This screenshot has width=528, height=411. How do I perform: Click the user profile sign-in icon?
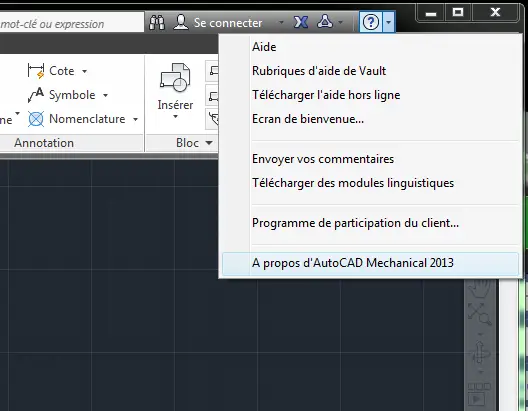tap(181, 22)
